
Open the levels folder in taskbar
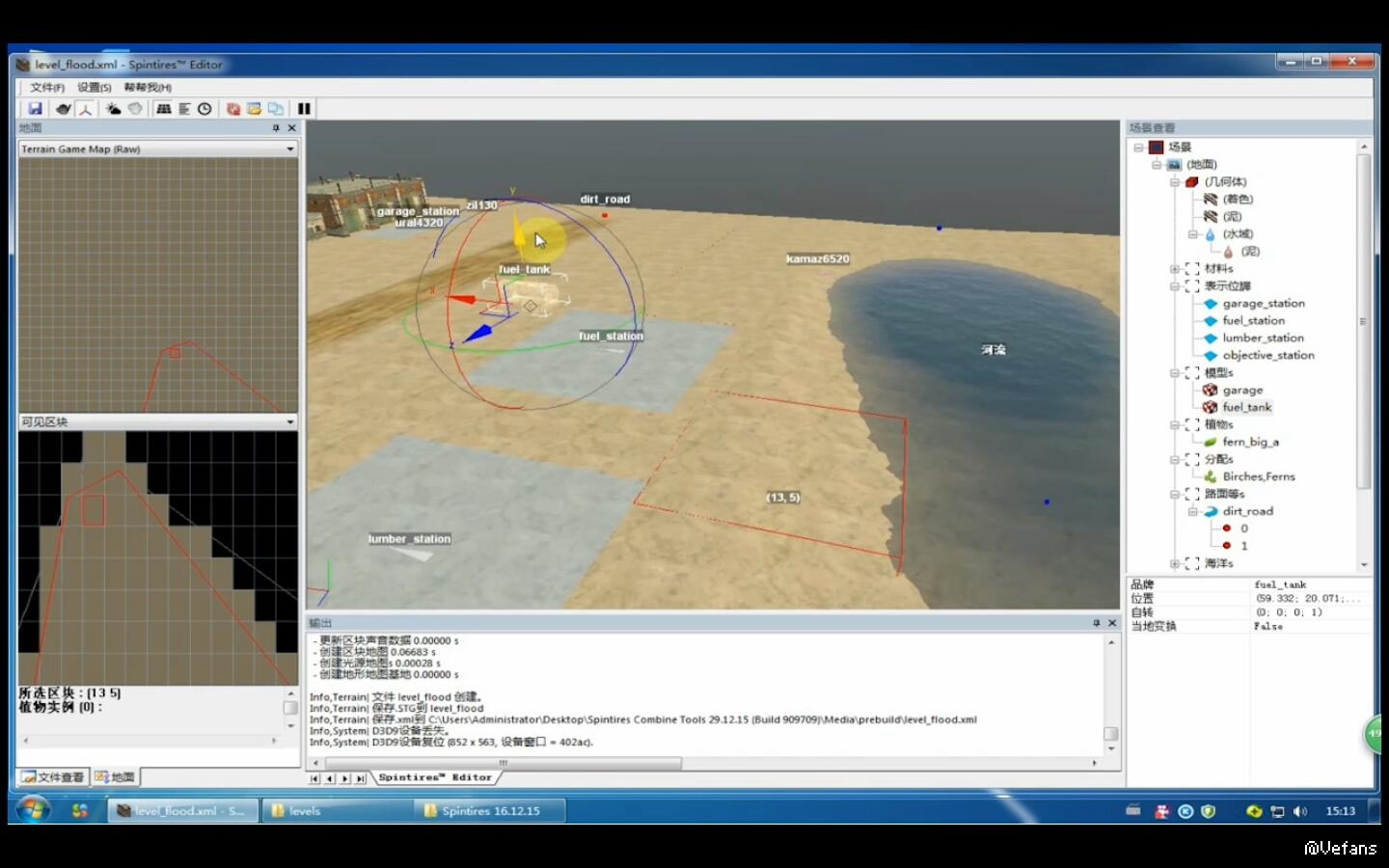(304, 811)
